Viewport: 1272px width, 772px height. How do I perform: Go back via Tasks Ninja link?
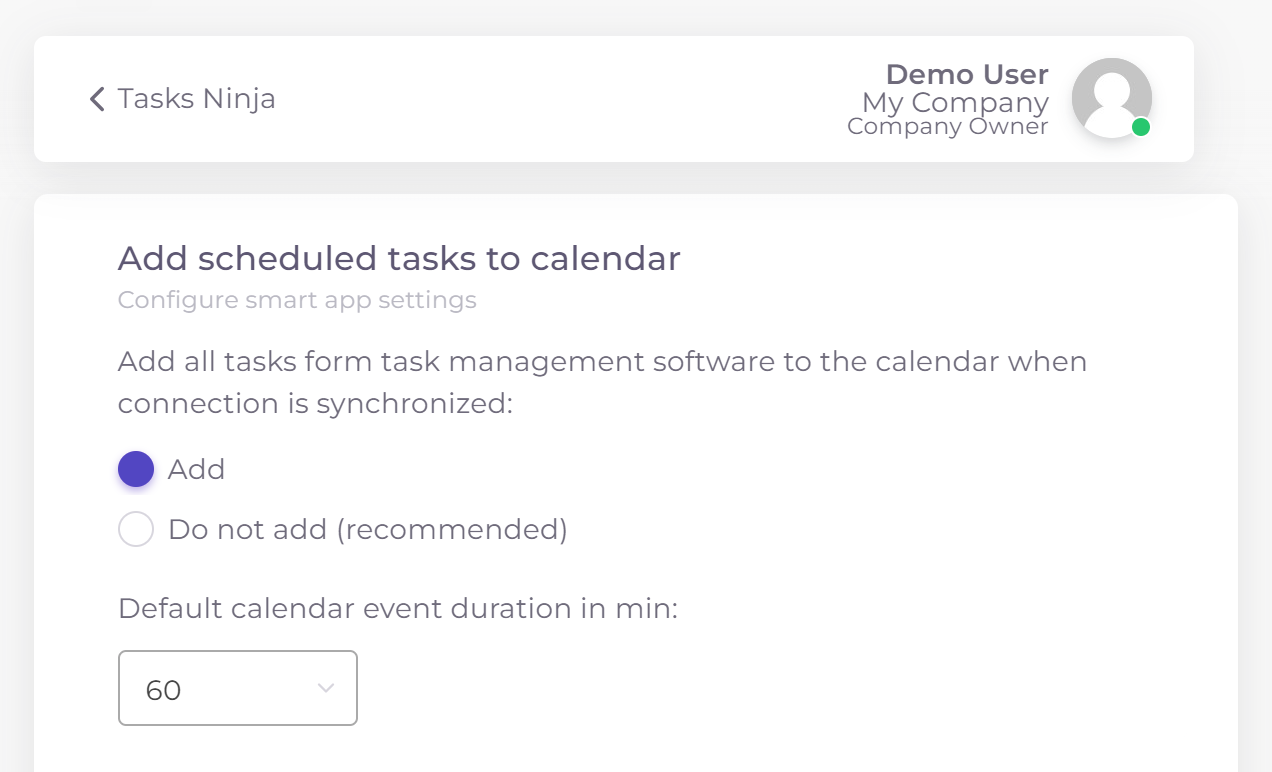[x=196, y=99]
